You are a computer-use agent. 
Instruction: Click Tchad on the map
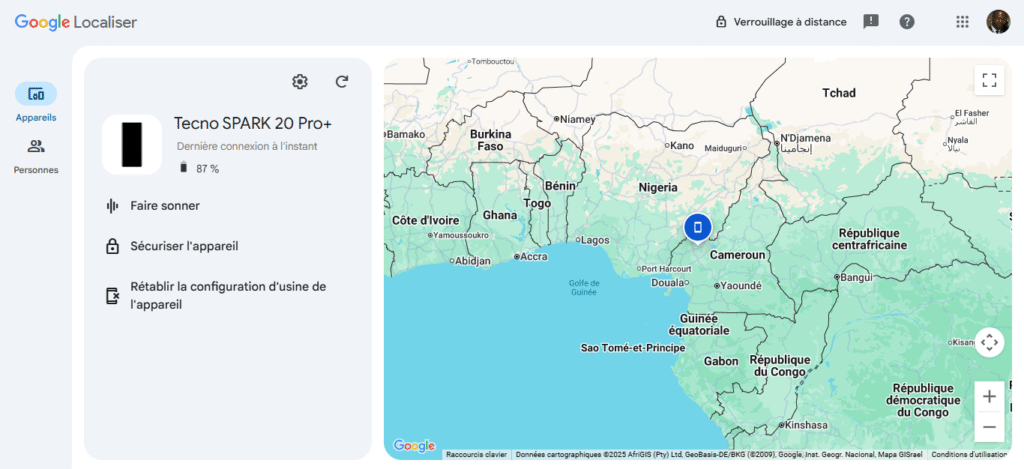point(839,93)
